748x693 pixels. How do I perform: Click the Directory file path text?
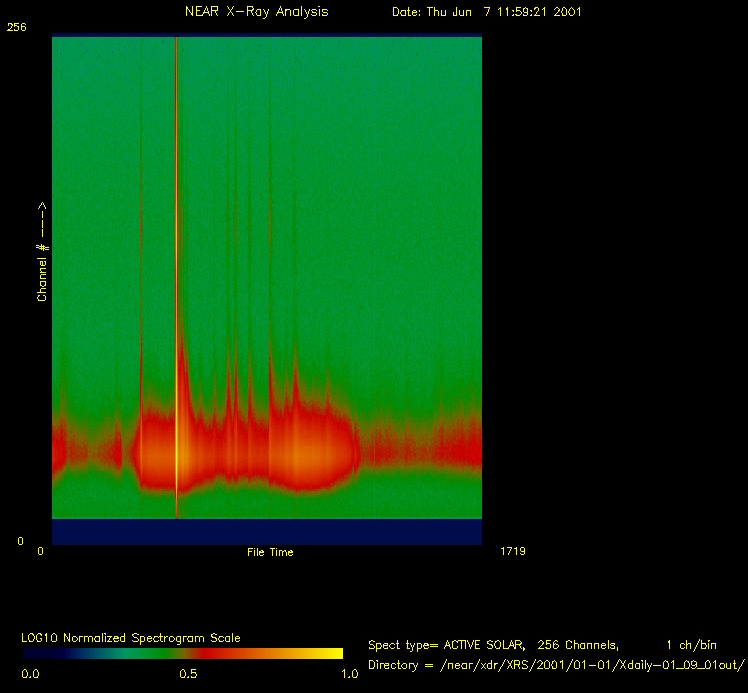pos(557,665)
